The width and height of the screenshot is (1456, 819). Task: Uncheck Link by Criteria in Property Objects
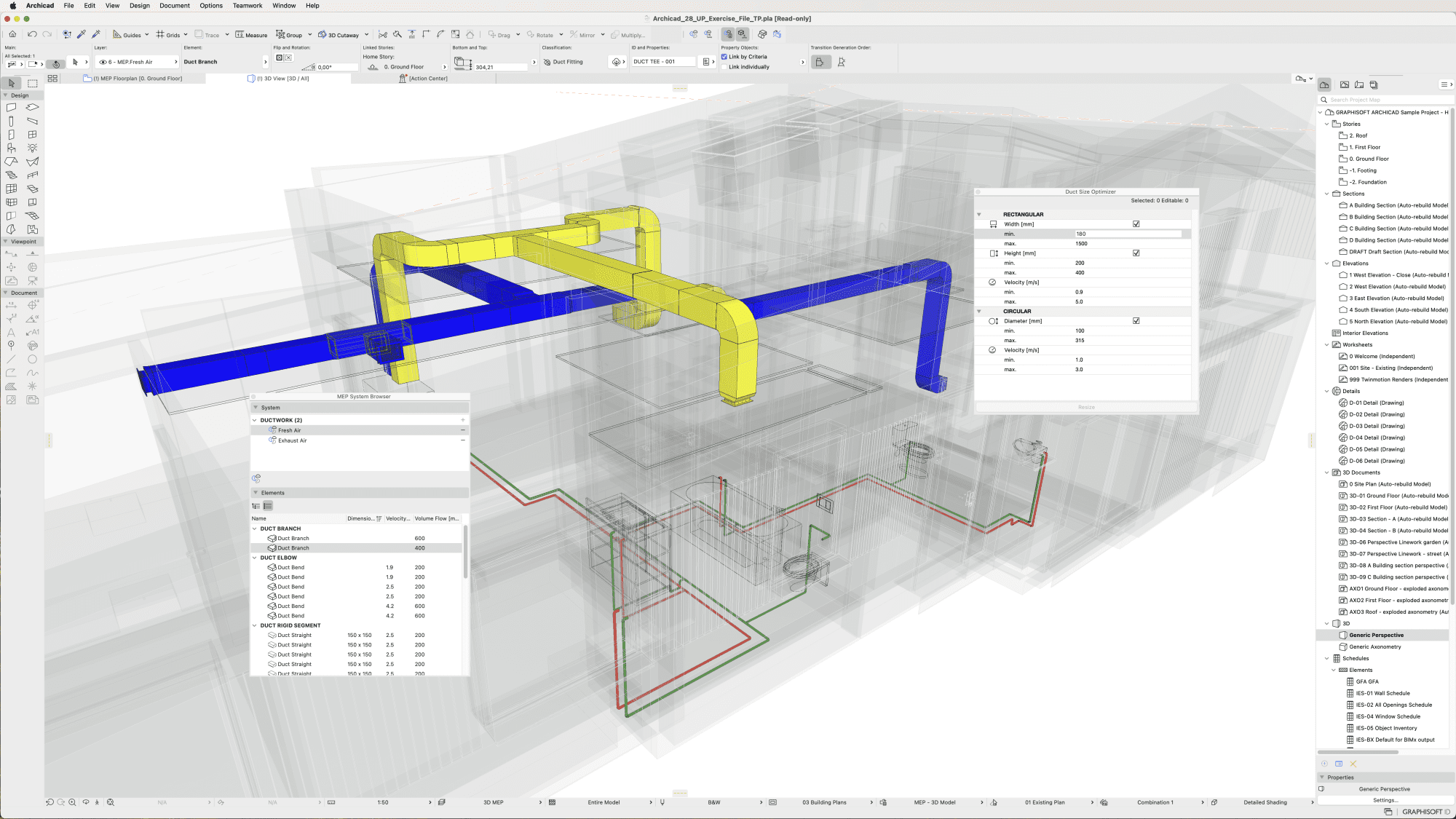coord(722,56)
